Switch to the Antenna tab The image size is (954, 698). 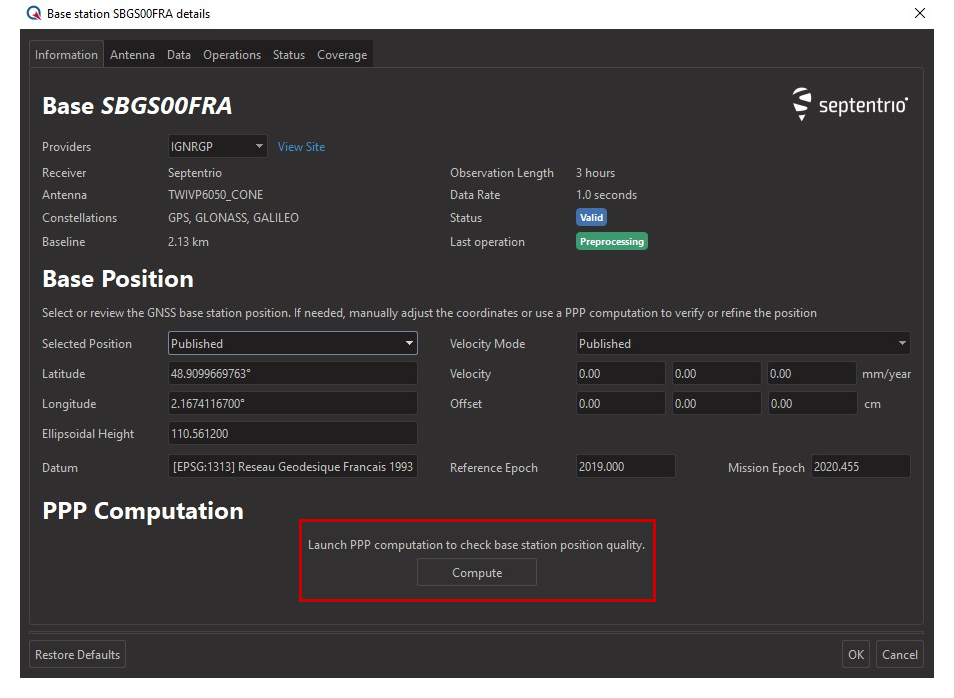[x=132, y=55]
